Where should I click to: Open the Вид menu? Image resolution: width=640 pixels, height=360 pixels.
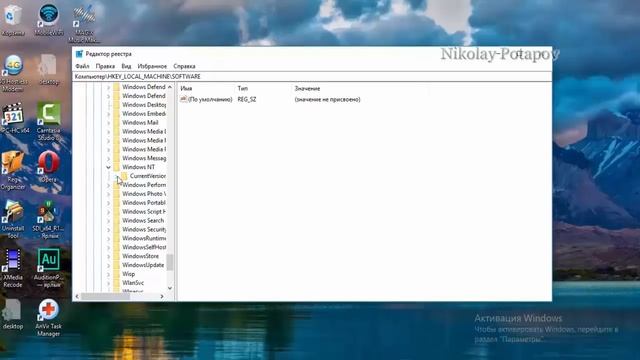point(127,66)
